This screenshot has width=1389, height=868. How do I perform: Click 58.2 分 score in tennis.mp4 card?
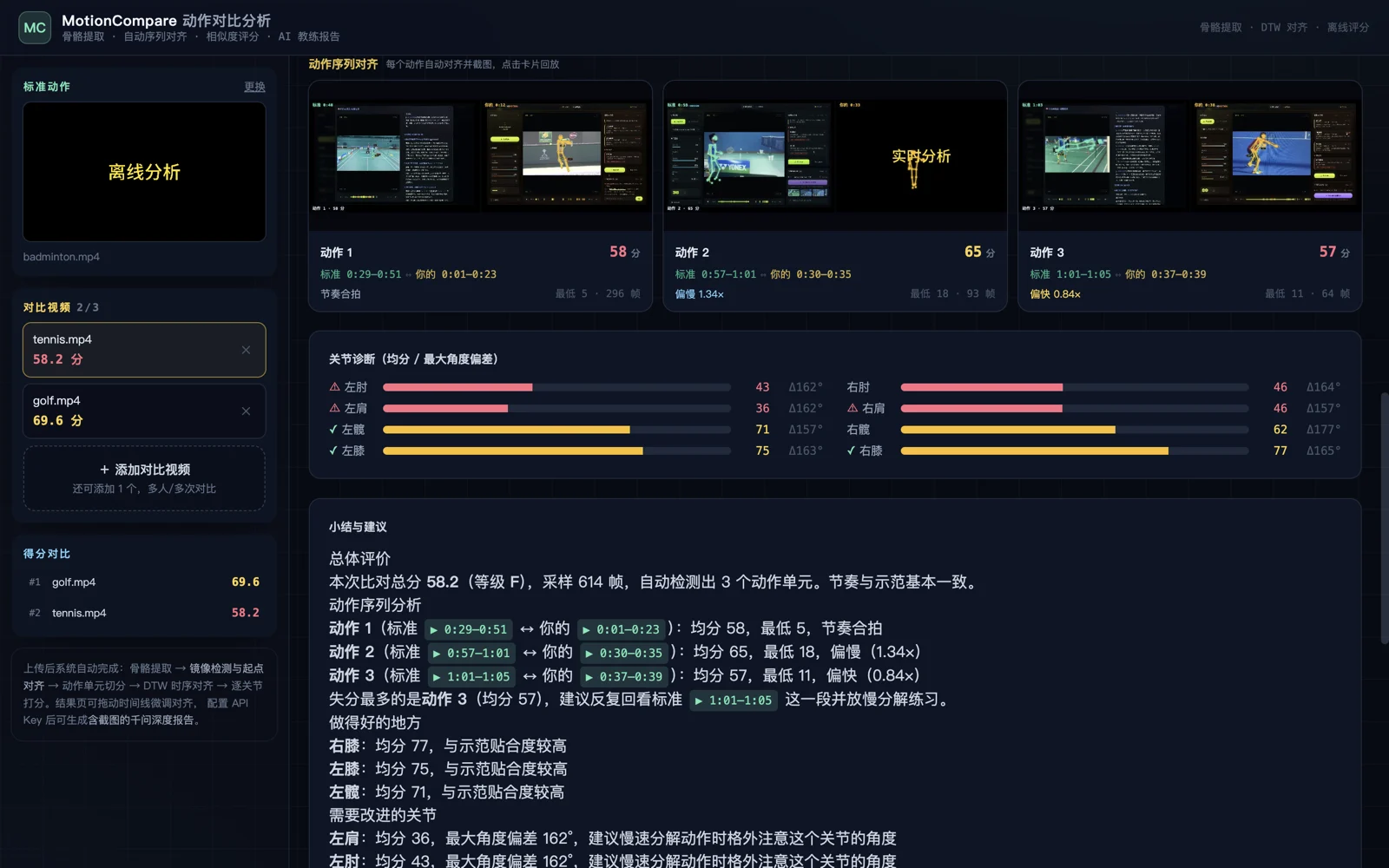tap(58, 359)
